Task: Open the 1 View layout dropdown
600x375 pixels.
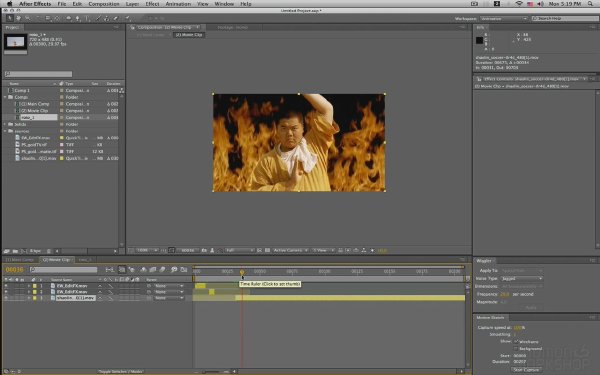Action: coord(323,250)
